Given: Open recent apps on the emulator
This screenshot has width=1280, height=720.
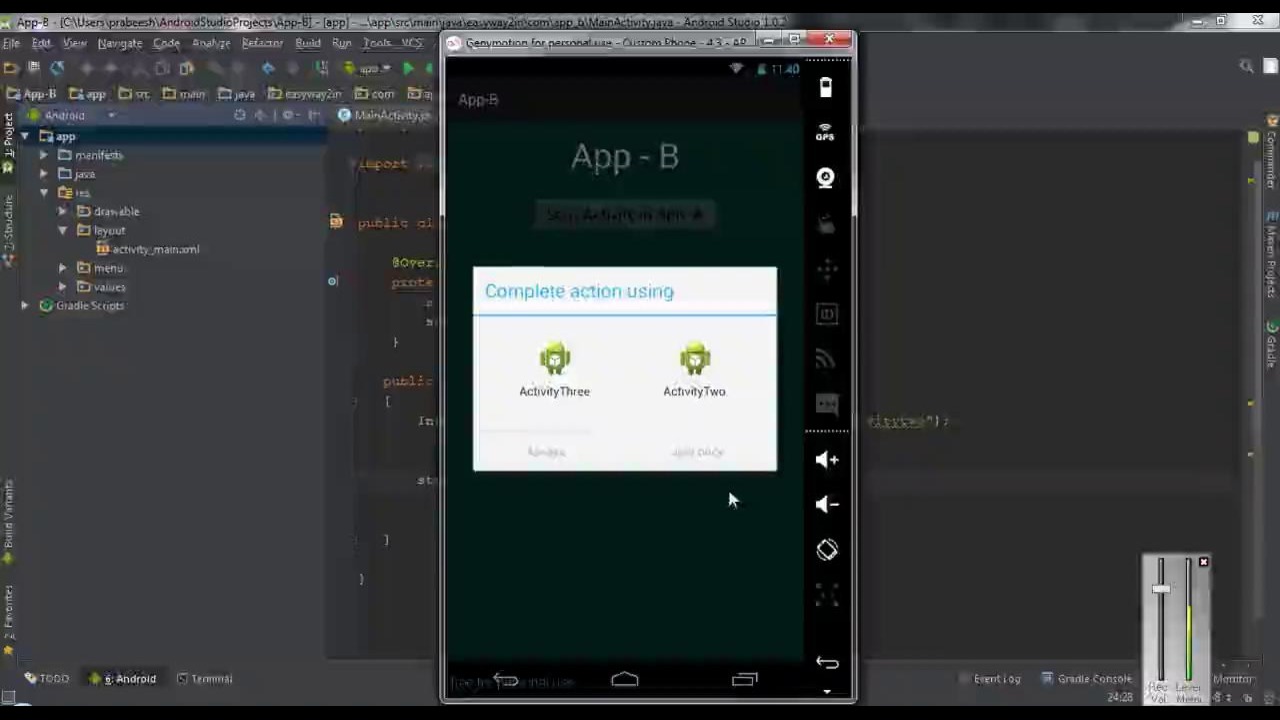Looking at the screenshot, I should tap(744, 680).
